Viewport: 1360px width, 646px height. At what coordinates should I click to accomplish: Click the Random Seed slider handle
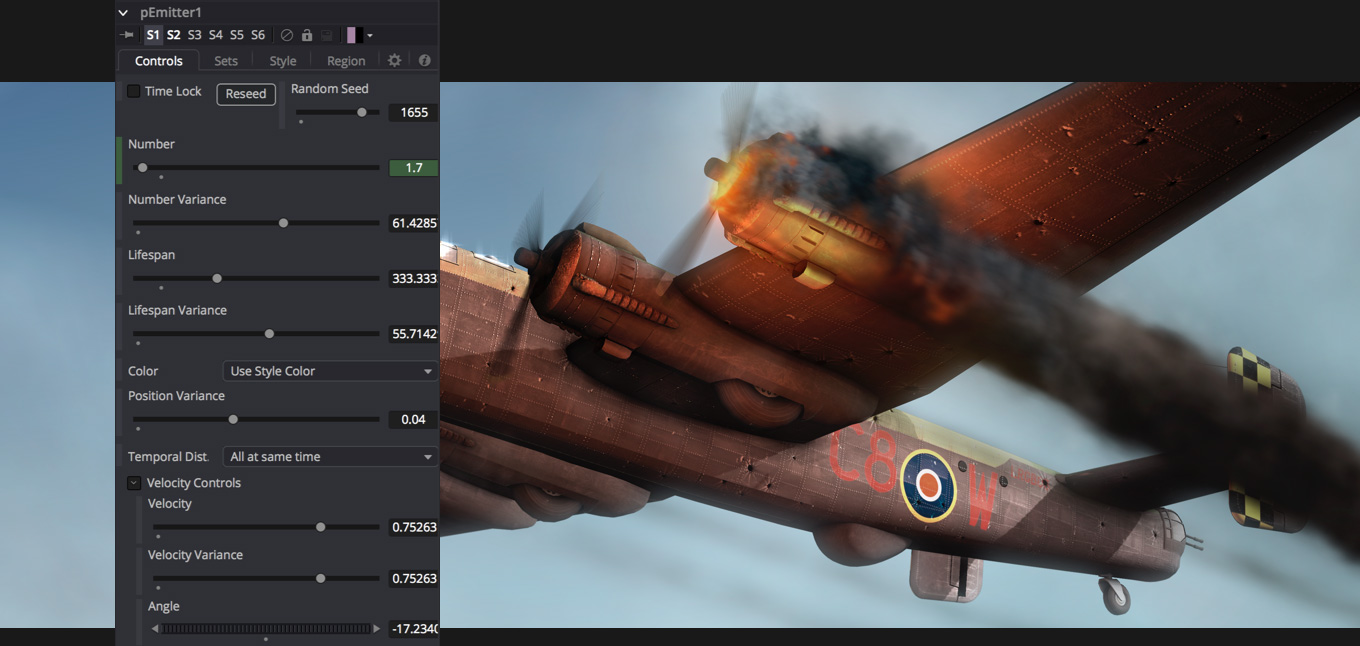[362, 112]
